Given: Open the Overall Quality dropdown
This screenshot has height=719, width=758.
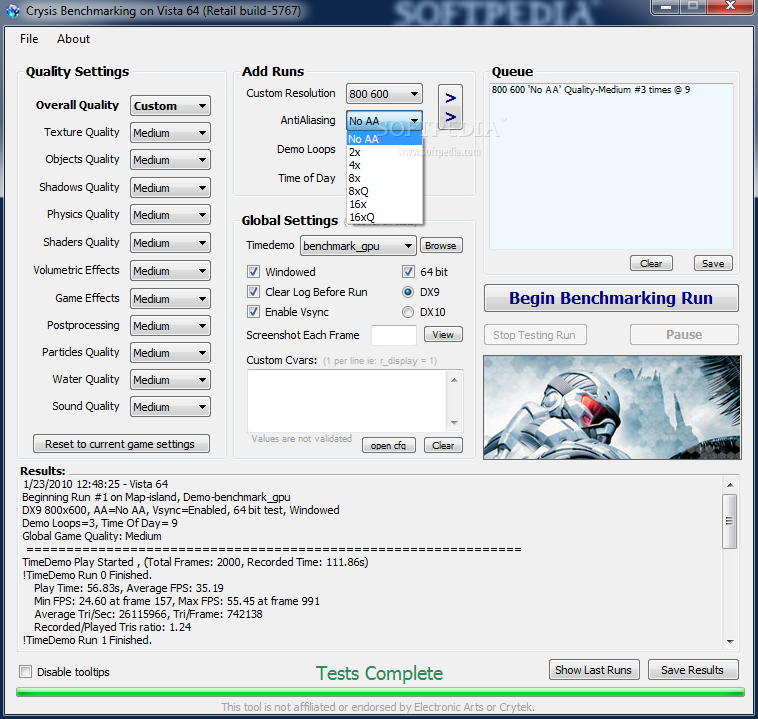Looking at the screenshot, I should (170, 105).
